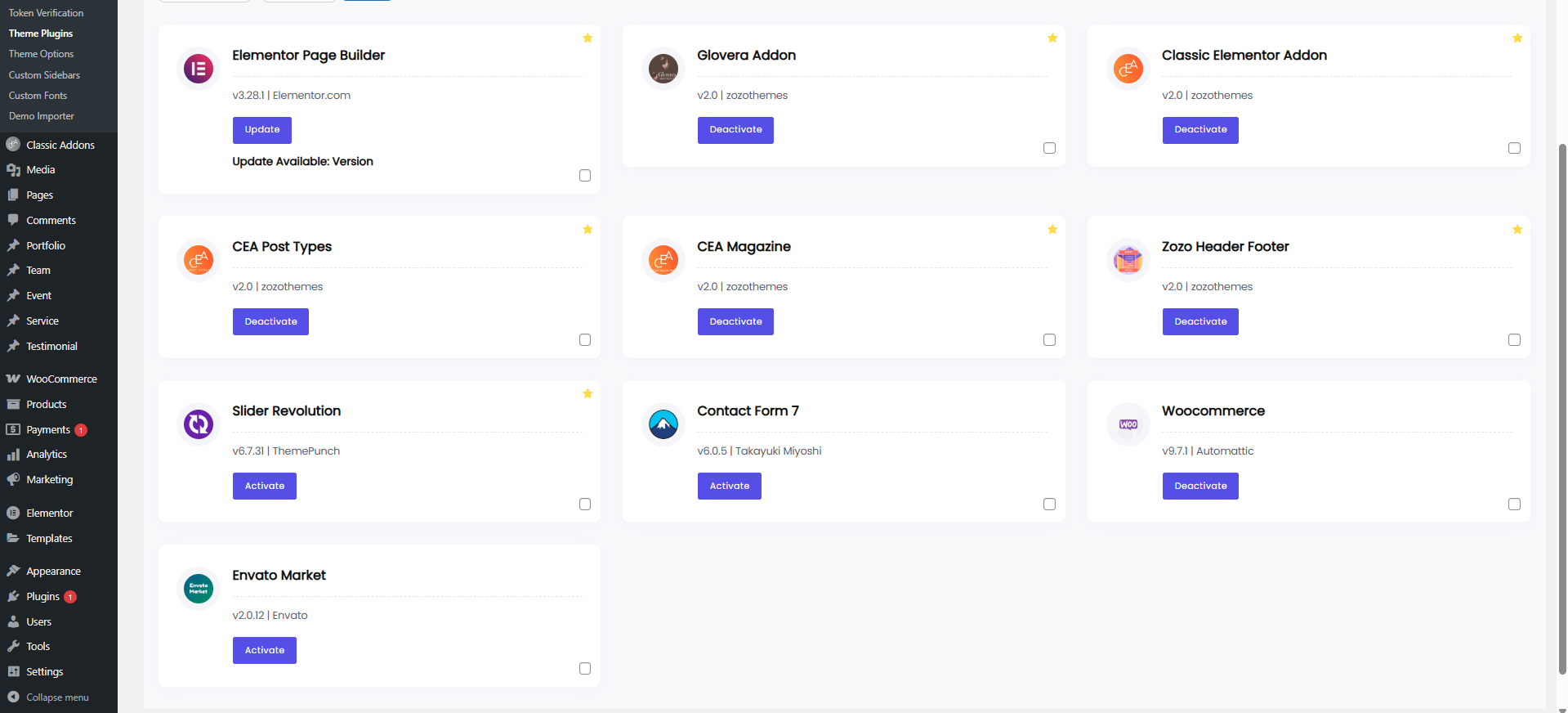
Task: Click the page vertical scrollbar
Action: pos(1562,409)
